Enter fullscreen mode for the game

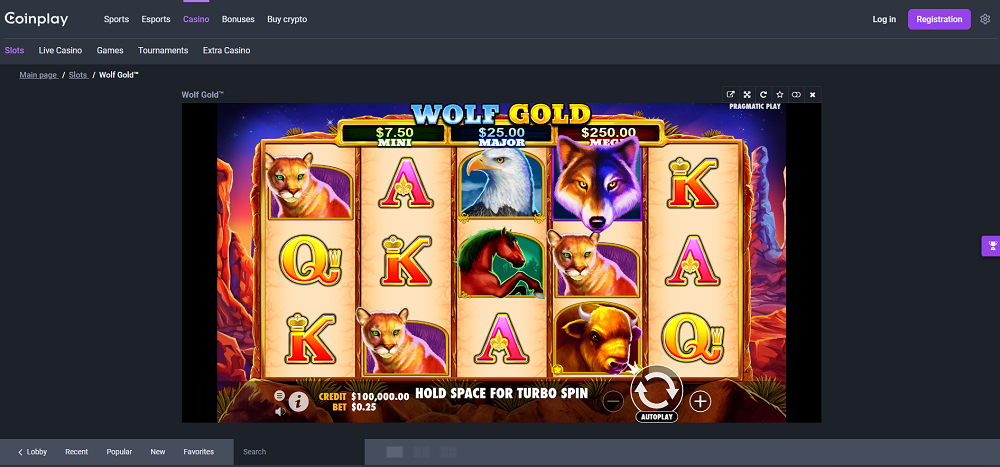[747, 94]
